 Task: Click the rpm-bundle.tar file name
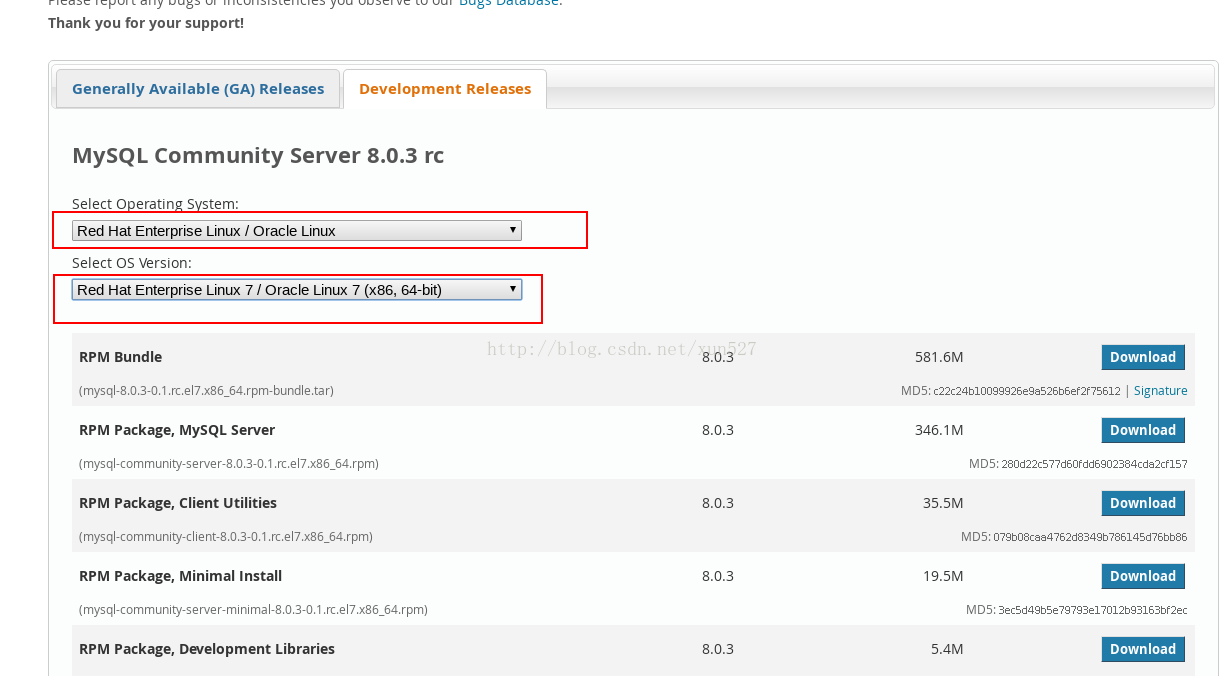coord(206,391)
